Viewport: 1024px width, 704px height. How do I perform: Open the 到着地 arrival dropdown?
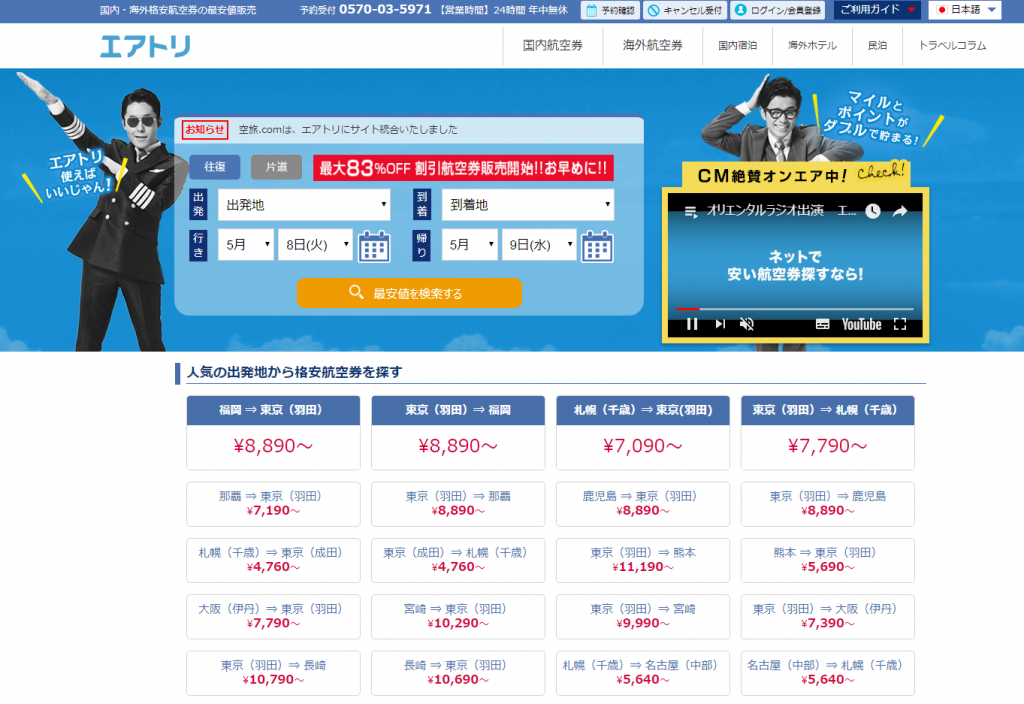528,205
